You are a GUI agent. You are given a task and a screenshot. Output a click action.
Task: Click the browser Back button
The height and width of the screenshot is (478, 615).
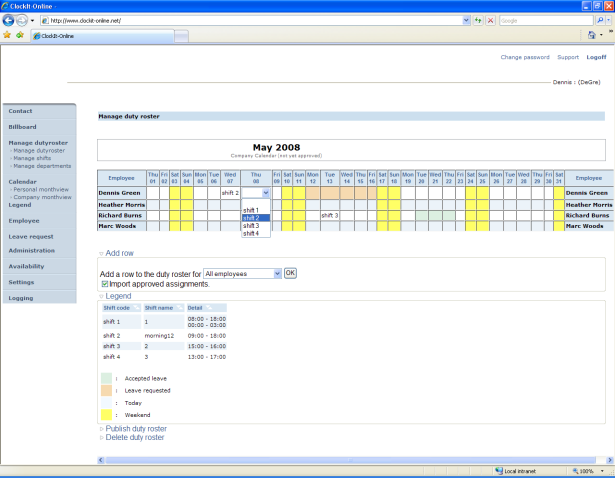click(10, 20)
